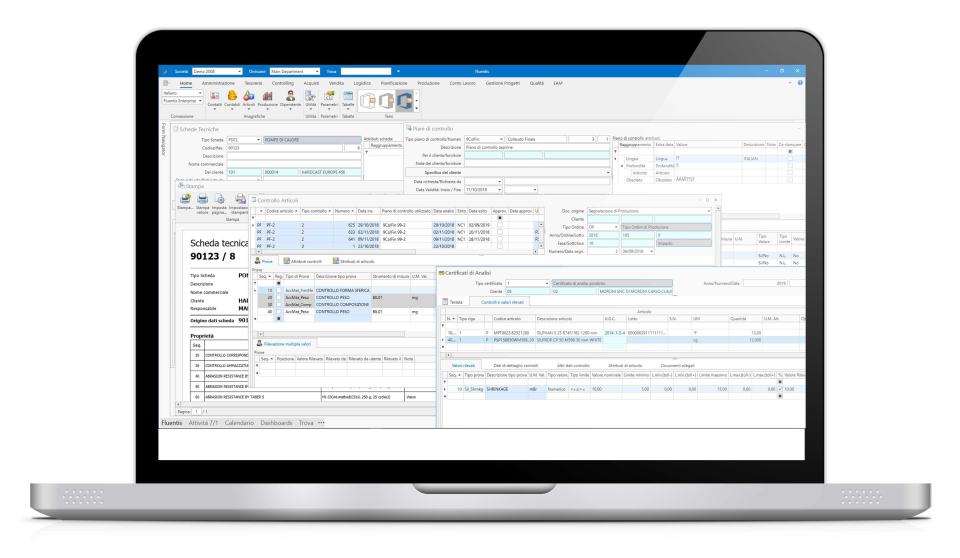The height and width of the screenshot is (558, 960).
Task: Open the Contatti ribbon icon
Action: [214, 98]
